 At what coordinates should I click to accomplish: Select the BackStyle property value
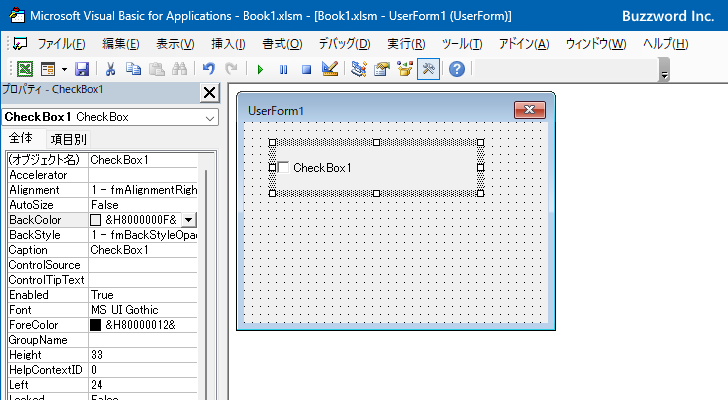tap(143, 235)
